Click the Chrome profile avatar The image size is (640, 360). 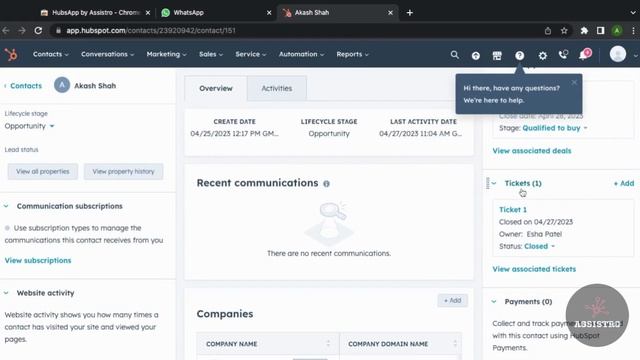[617, 31]
